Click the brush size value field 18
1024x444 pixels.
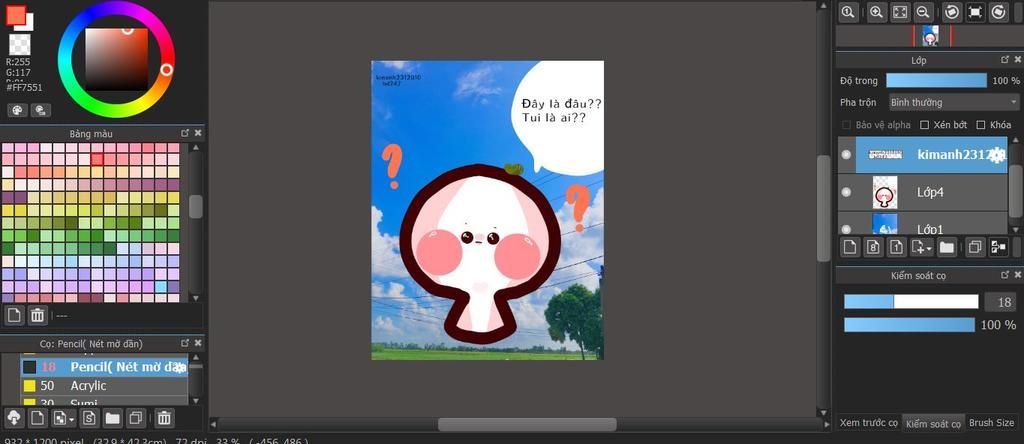(x=1000, y=302)
